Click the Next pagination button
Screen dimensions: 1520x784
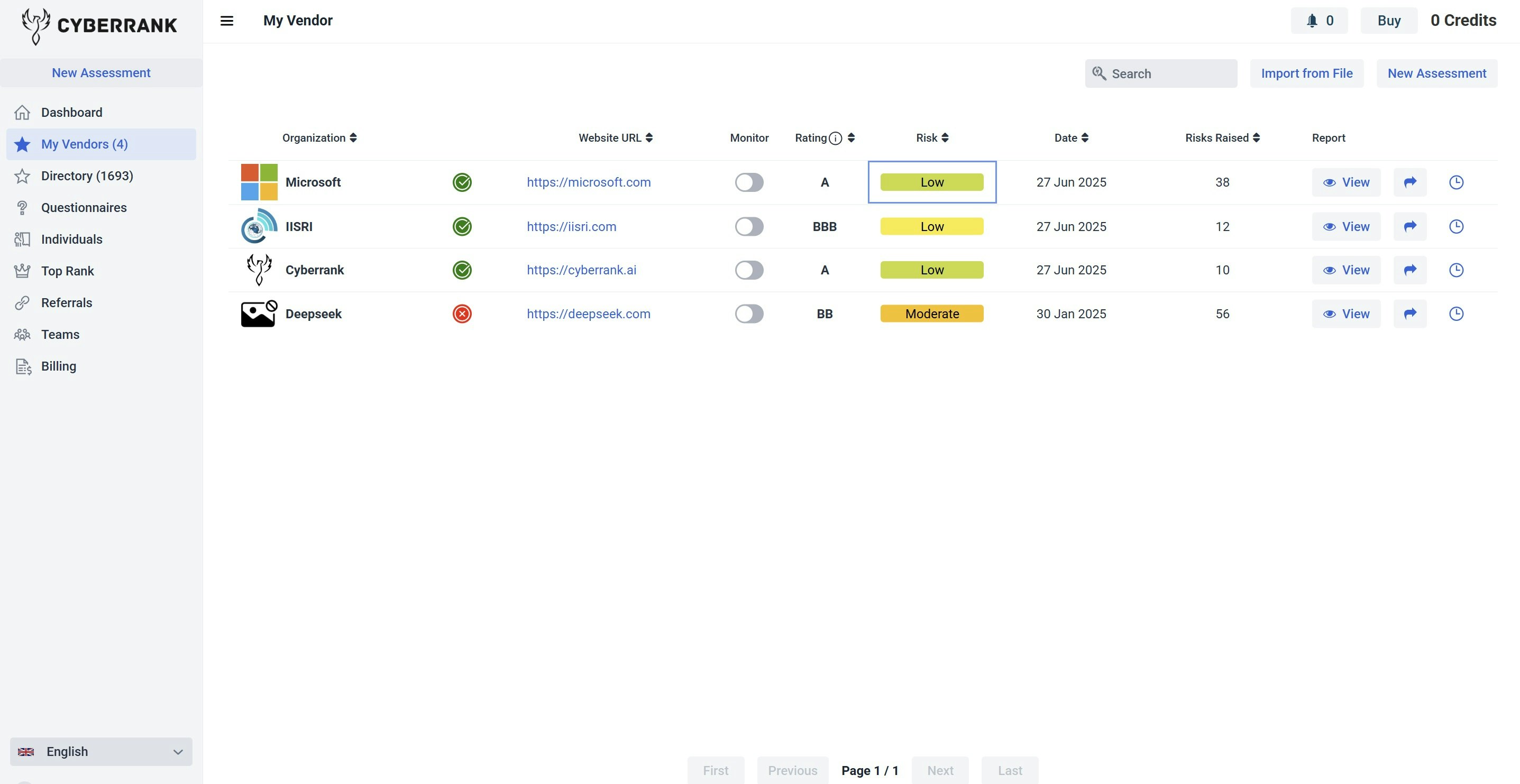point(939,770)
